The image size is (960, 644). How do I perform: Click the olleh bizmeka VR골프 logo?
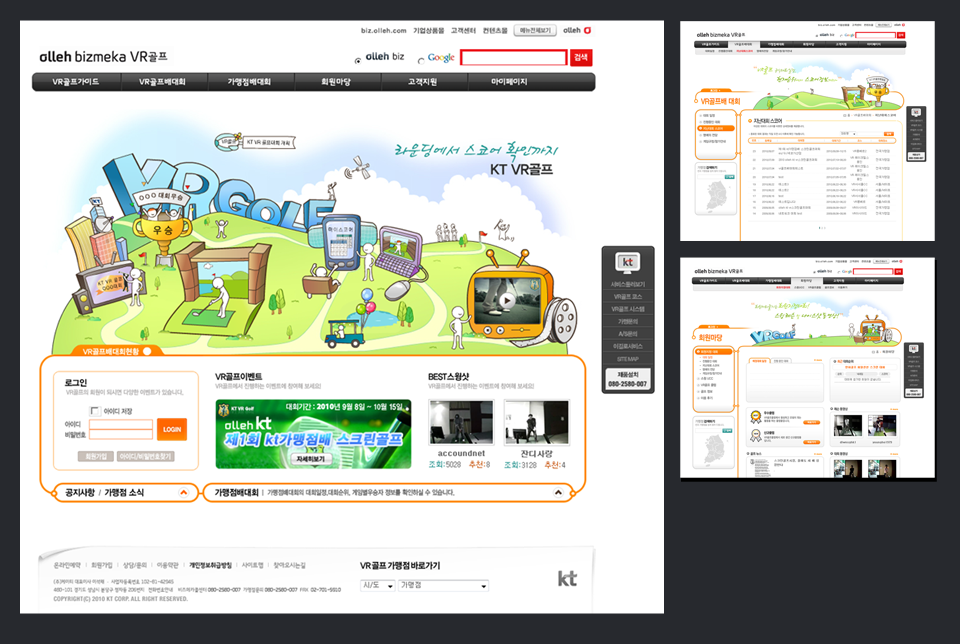tap(103, 57)
